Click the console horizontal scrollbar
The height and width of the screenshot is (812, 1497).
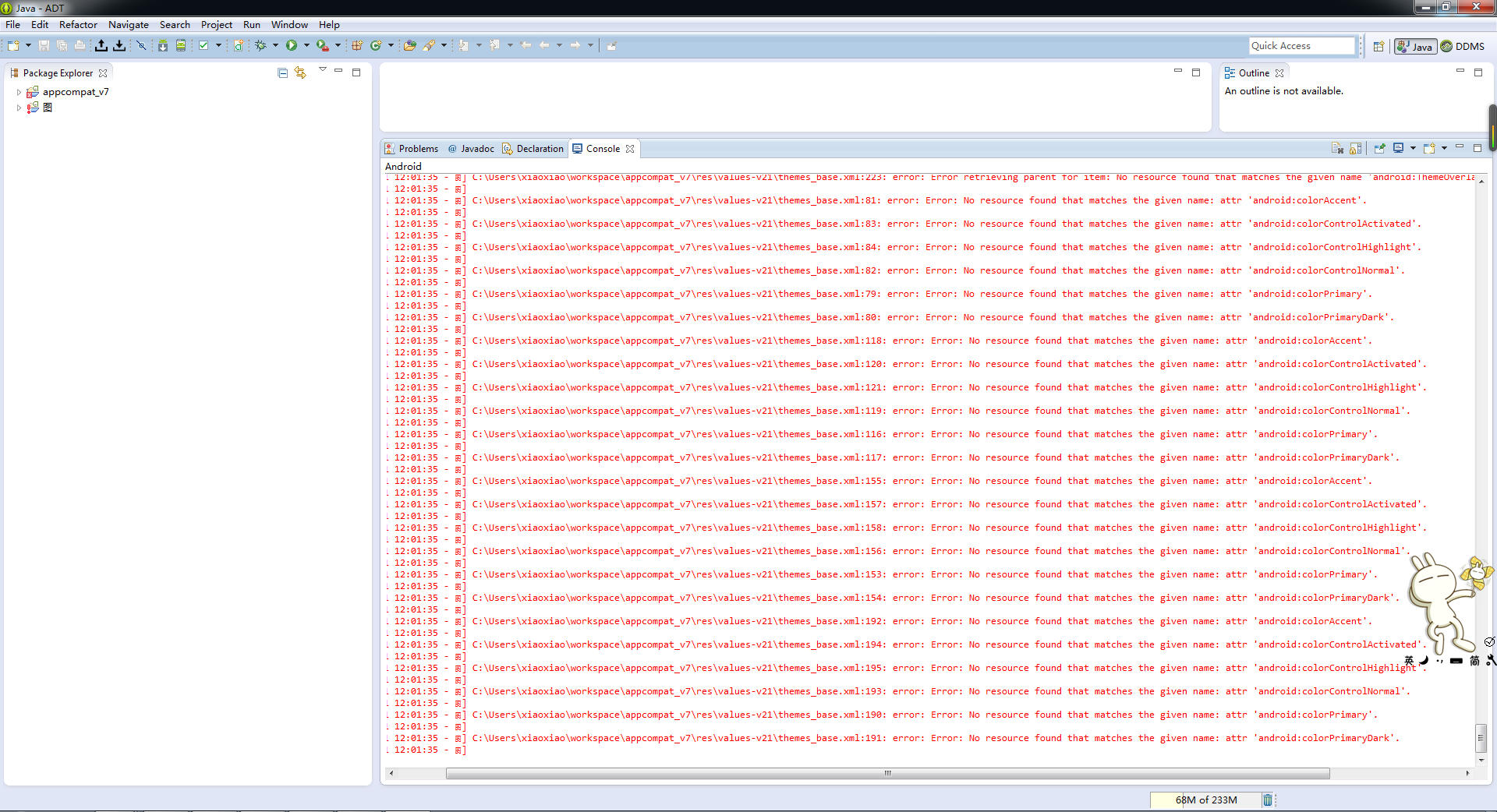[x=887, y=774]
